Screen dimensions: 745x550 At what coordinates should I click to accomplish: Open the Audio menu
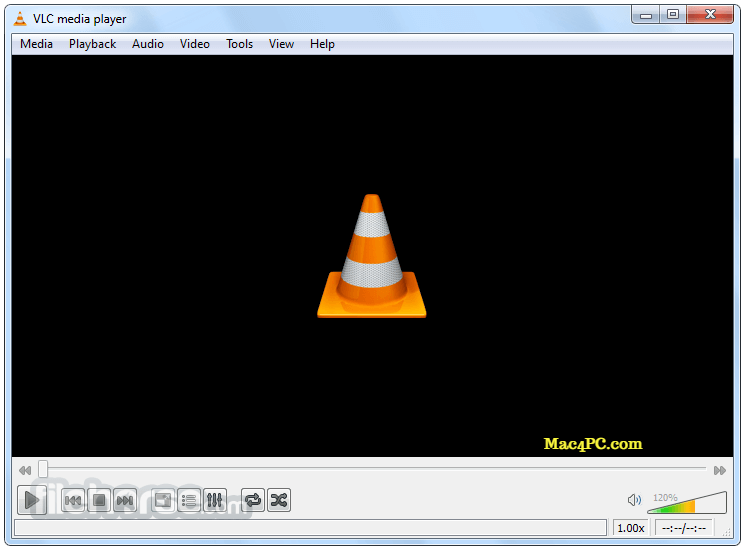(x=148, y=44)
